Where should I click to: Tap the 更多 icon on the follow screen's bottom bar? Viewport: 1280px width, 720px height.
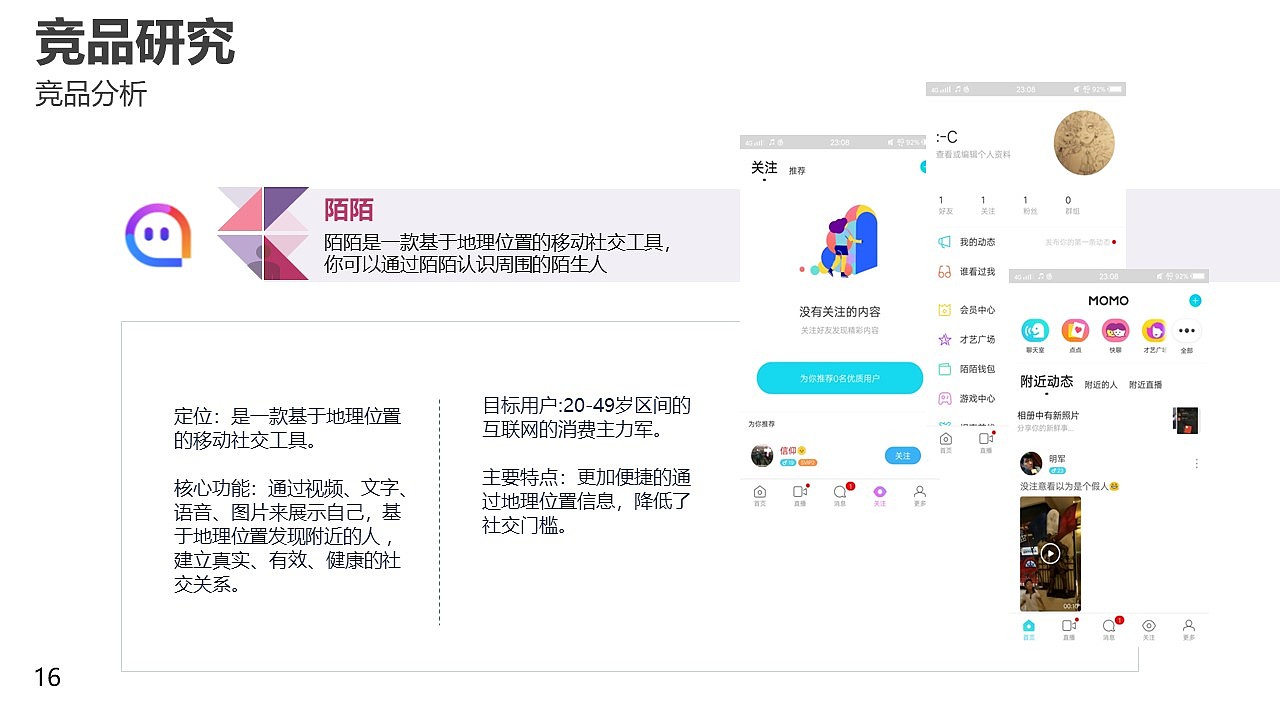click(x=920, y=495)
